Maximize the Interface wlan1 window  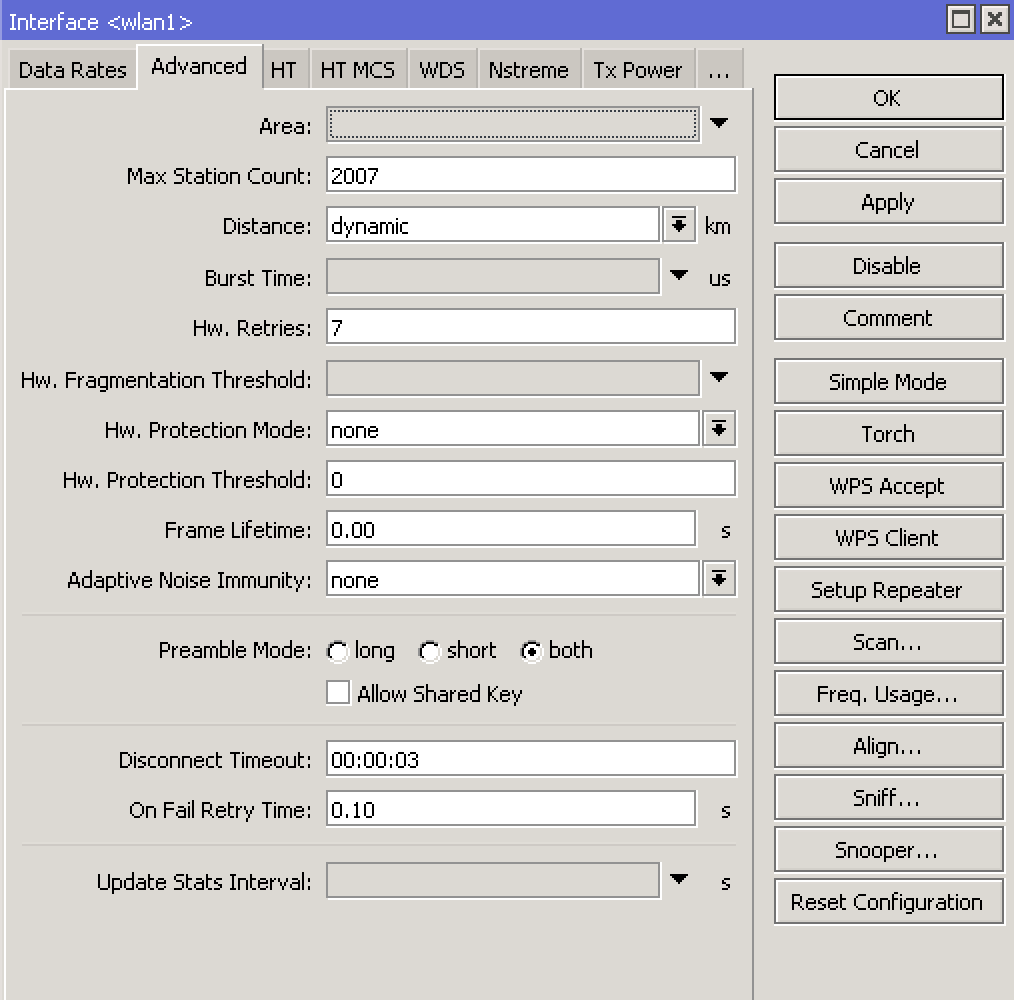(961, 19)
